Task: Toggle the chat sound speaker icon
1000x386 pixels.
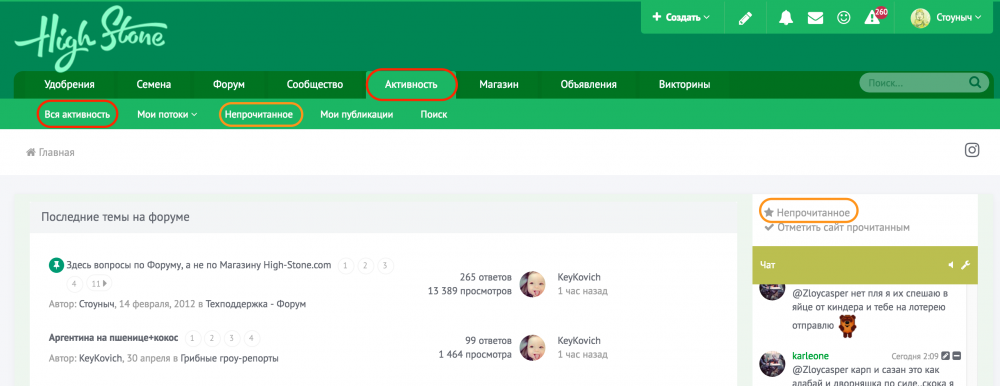Action: pyautogui.click(x=951, y=265)
